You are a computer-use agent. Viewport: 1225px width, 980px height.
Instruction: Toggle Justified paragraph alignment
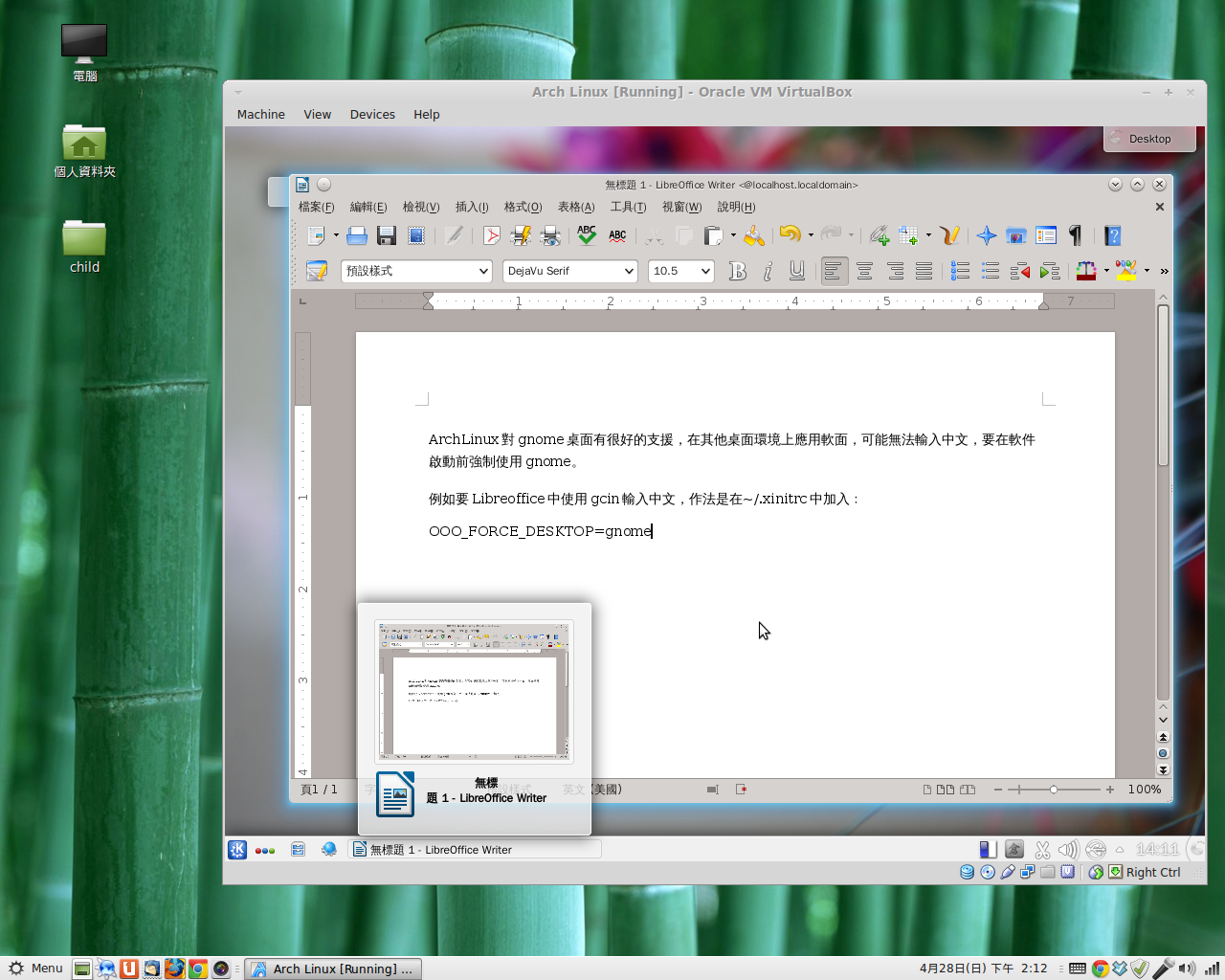tap(924, 272)
